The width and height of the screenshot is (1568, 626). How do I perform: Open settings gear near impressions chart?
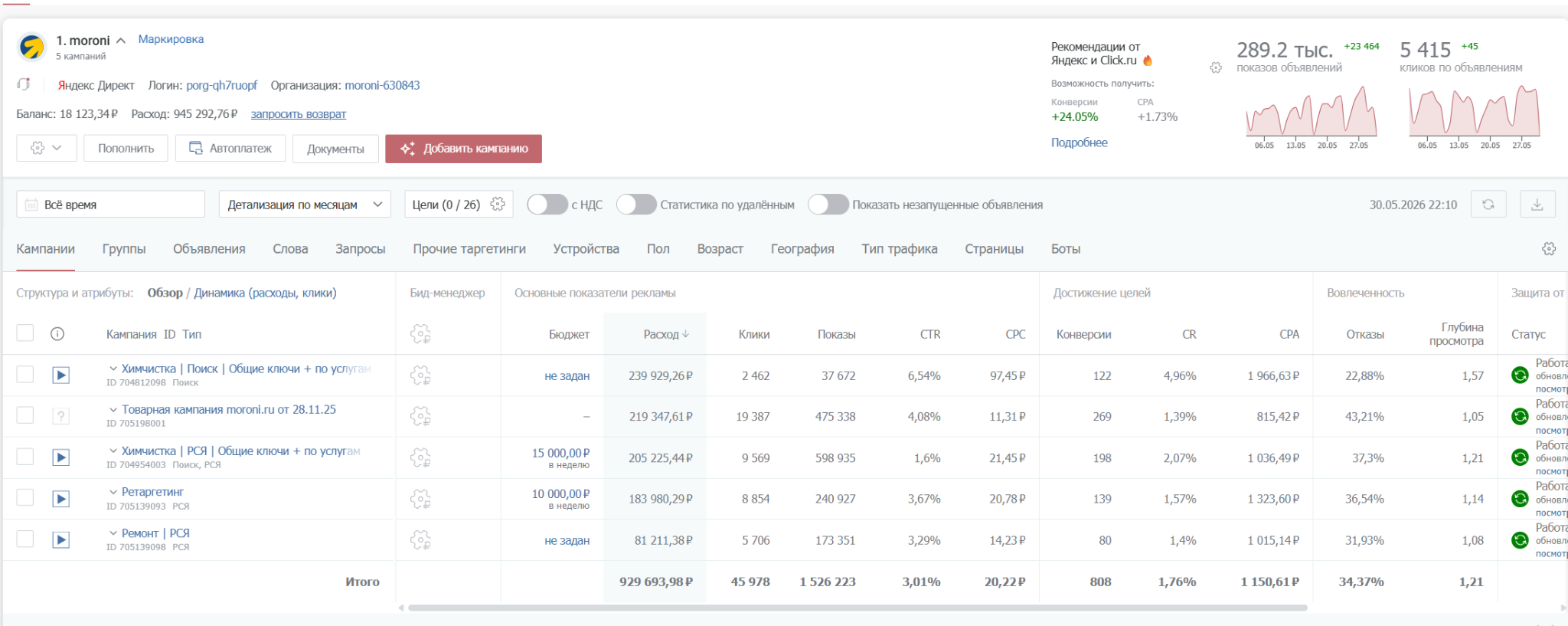tap(1216, 67)
